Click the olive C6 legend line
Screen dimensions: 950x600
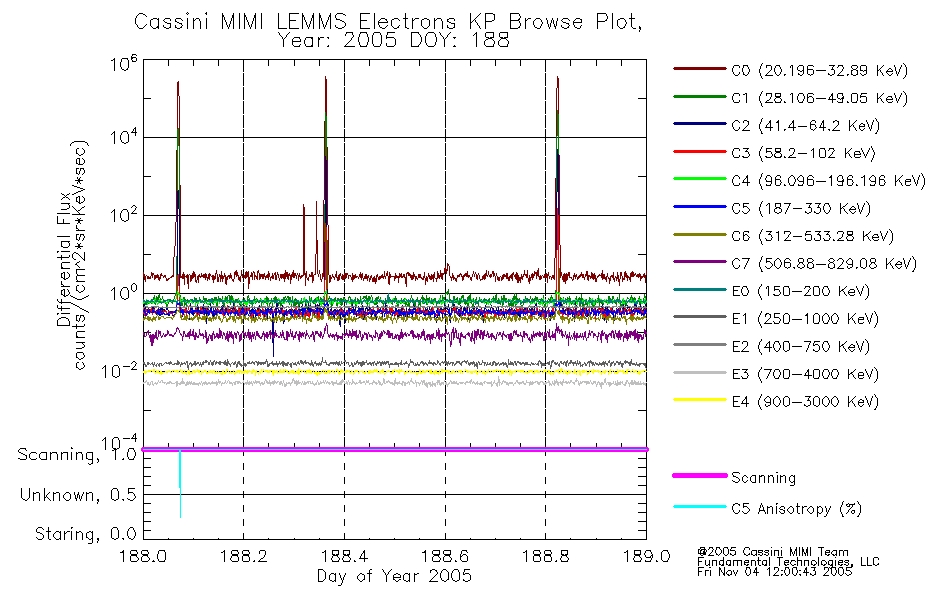[x=700, y=234]
